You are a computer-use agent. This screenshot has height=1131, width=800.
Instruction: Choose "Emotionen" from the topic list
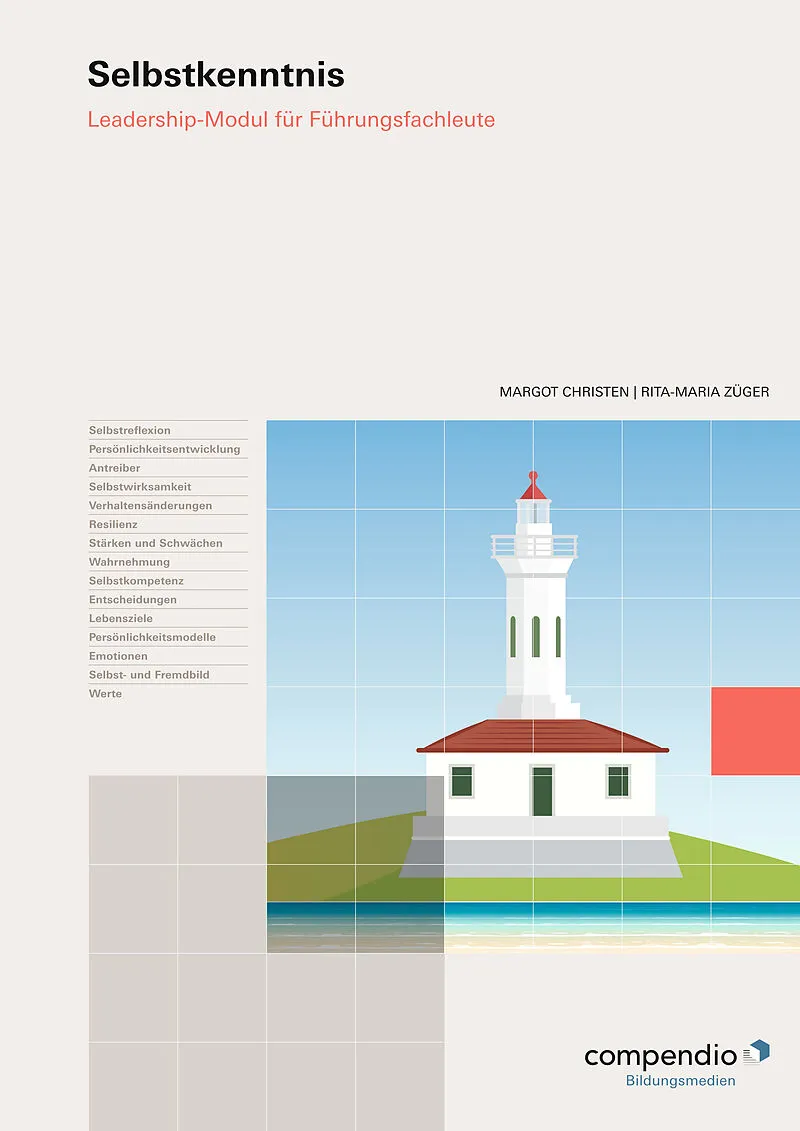118,656
